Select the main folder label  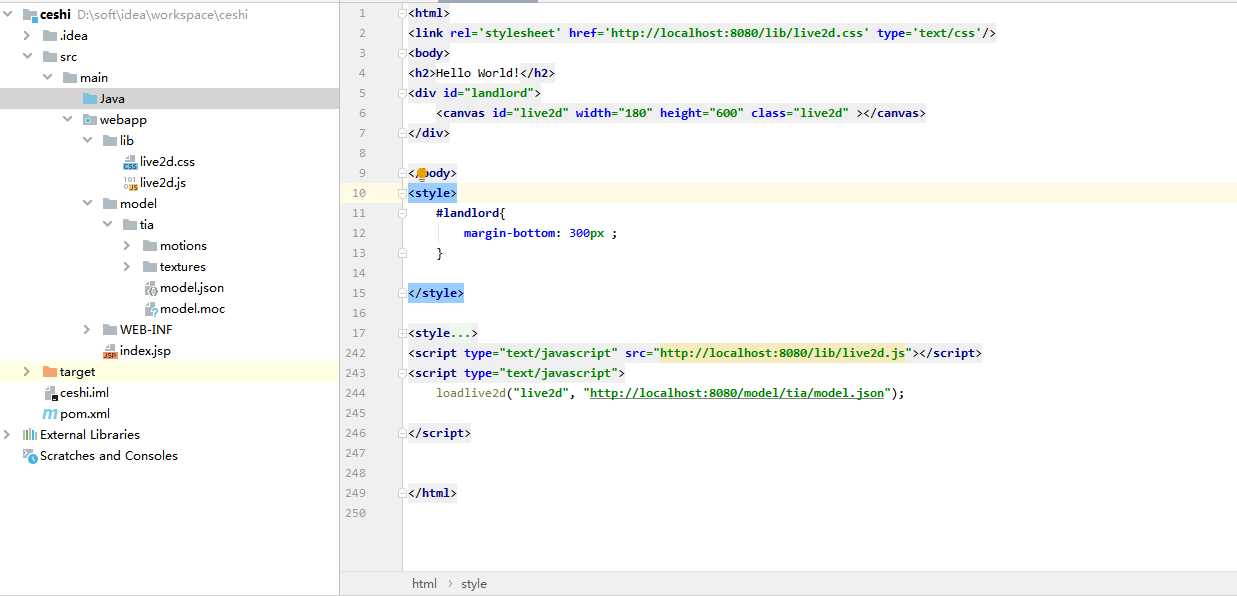(x=94, y=78)
